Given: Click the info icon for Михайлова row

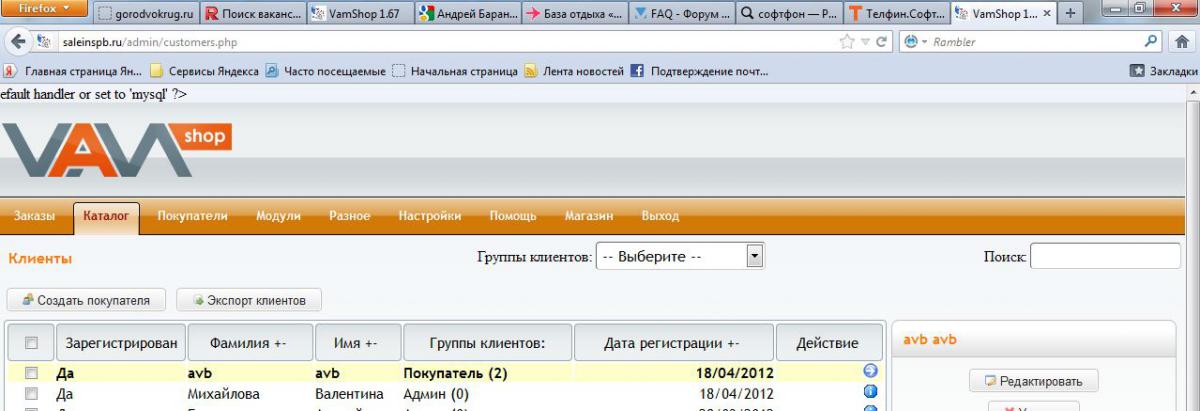Looking at the screenshot, I should click(x=869, y=393).
